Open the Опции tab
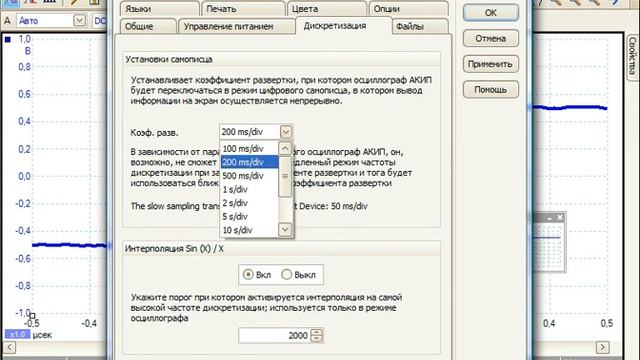This screenshot has height=360, width=640. (408, 9)
